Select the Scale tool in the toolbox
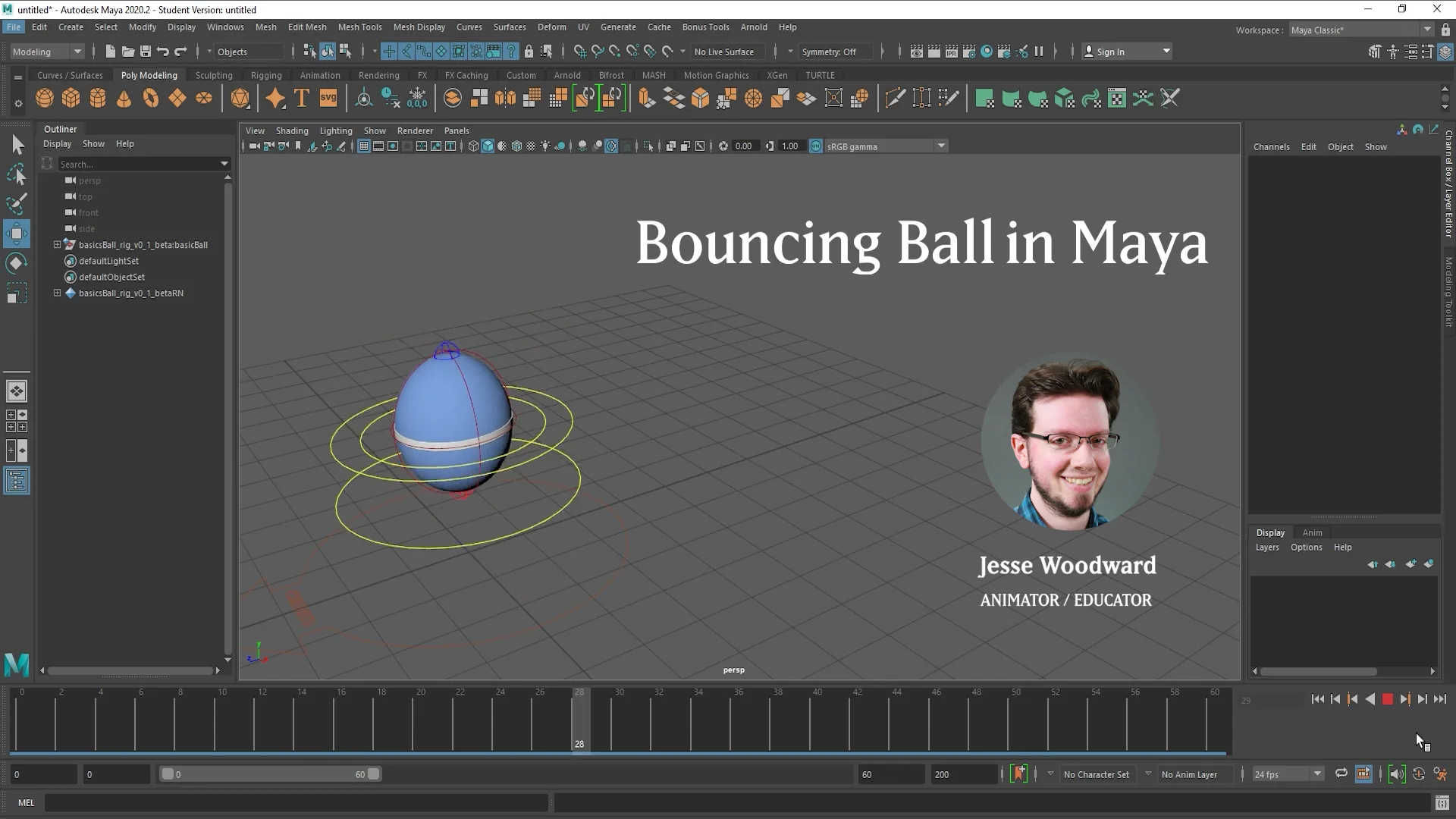Viewport: 1456px width, 819px height. [17, 293]
